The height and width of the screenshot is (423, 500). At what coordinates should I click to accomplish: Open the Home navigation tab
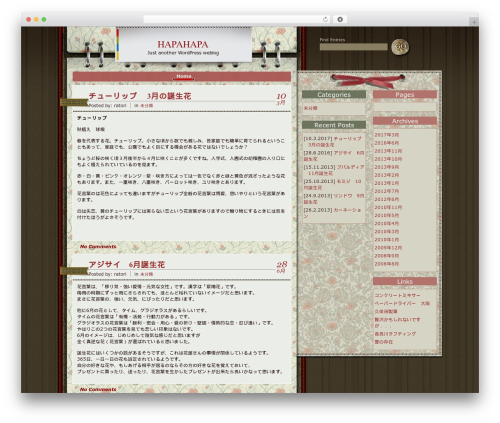[x=184, y=76]
